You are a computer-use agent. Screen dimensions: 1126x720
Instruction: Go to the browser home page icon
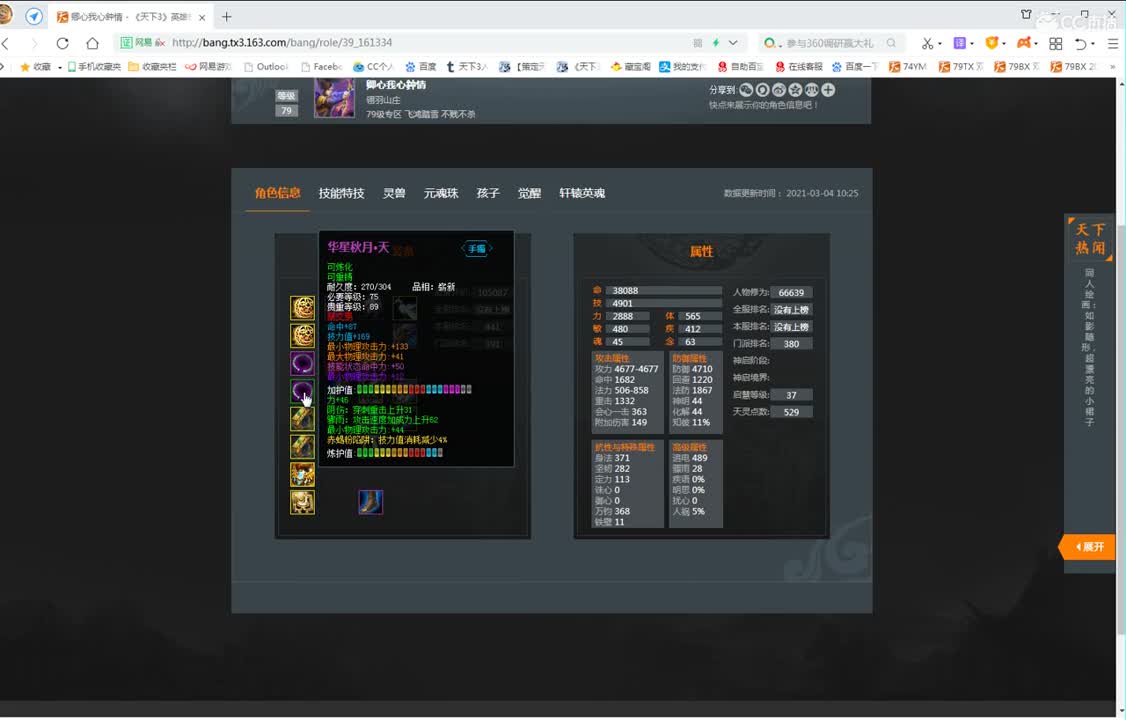click(x=92, y=43)
